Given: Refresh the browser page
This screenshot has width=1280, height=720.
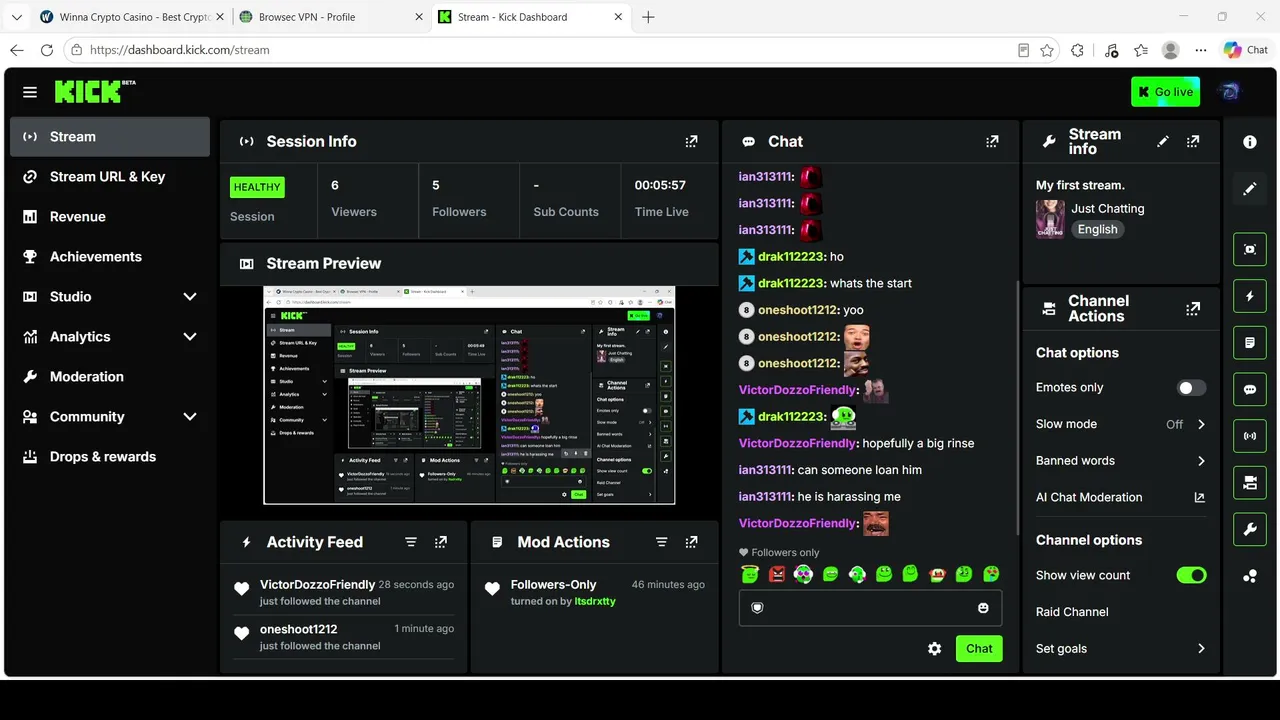Looking at the screenshot, I should pos(47,50).
